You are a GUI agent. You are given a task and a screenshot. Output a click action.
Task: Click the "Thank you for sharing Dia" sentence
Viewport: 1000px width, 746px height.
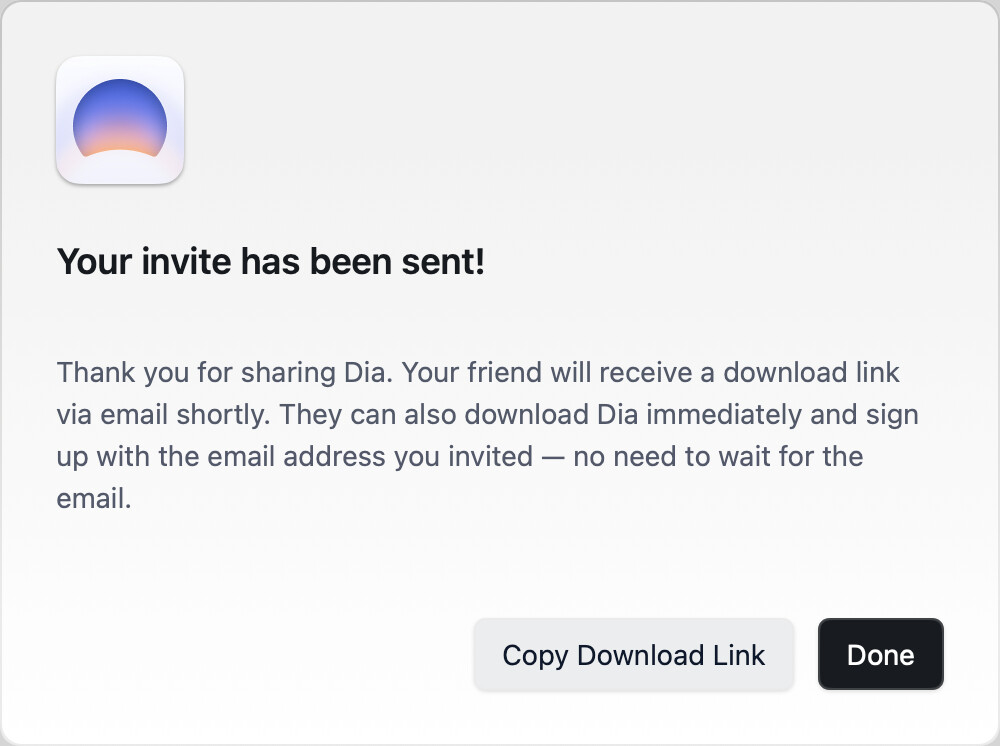(224, 372)
